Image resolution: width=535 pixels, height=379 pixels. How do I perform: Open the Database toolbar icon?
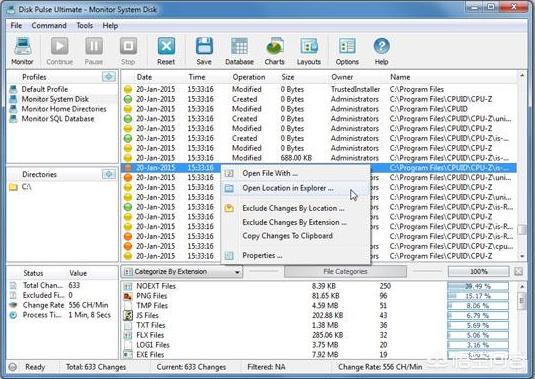(240, 51)
